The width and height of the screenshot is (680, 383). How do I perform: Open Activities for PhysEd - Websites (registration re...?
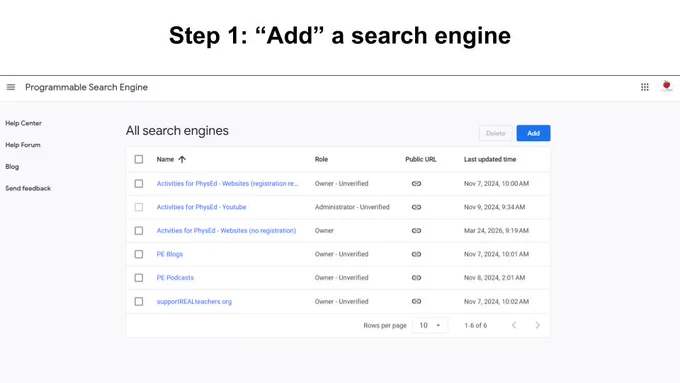pos(227,183)
